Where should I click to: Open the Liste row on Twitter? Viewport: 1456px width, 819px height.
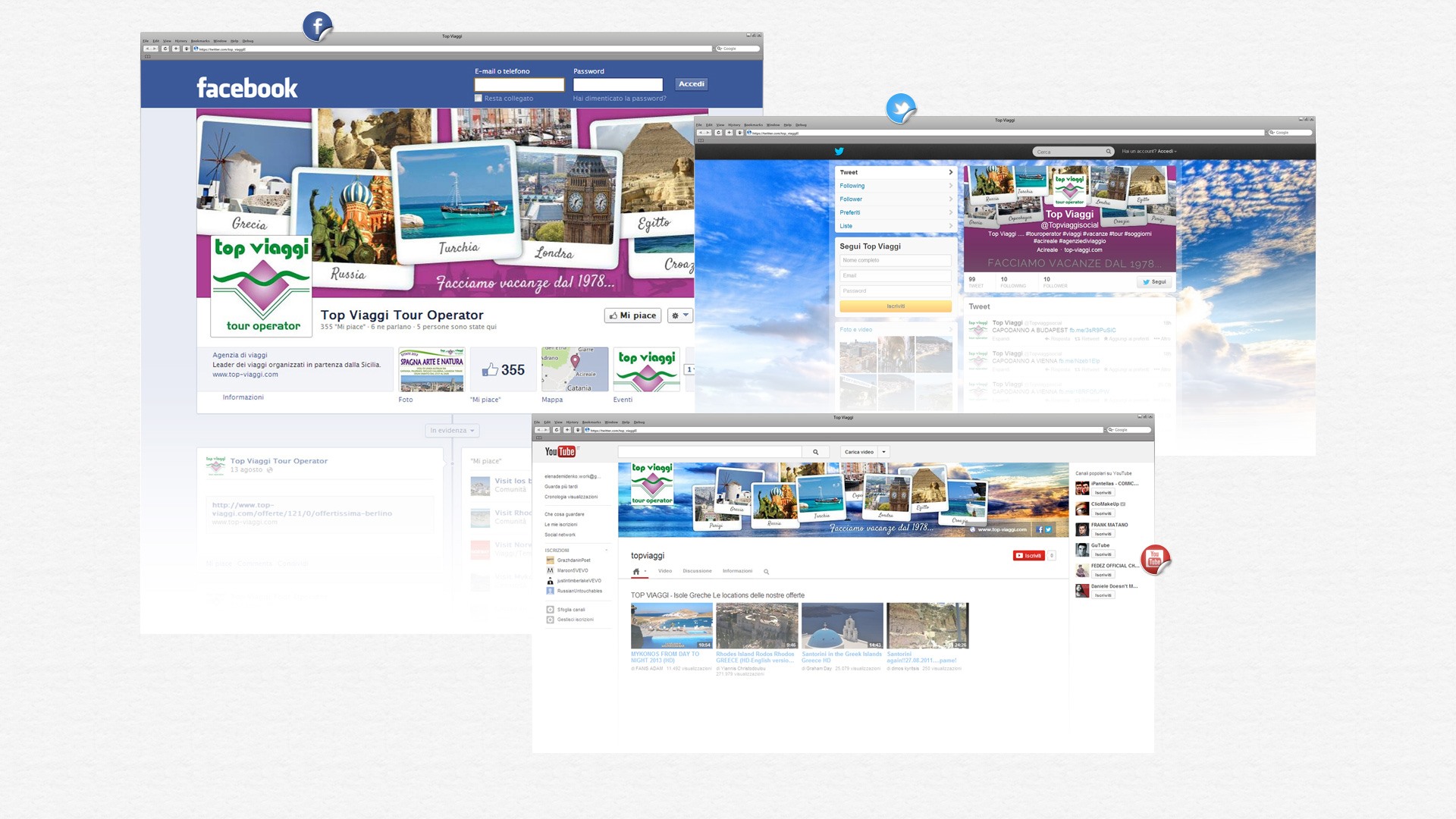(895, 226)
